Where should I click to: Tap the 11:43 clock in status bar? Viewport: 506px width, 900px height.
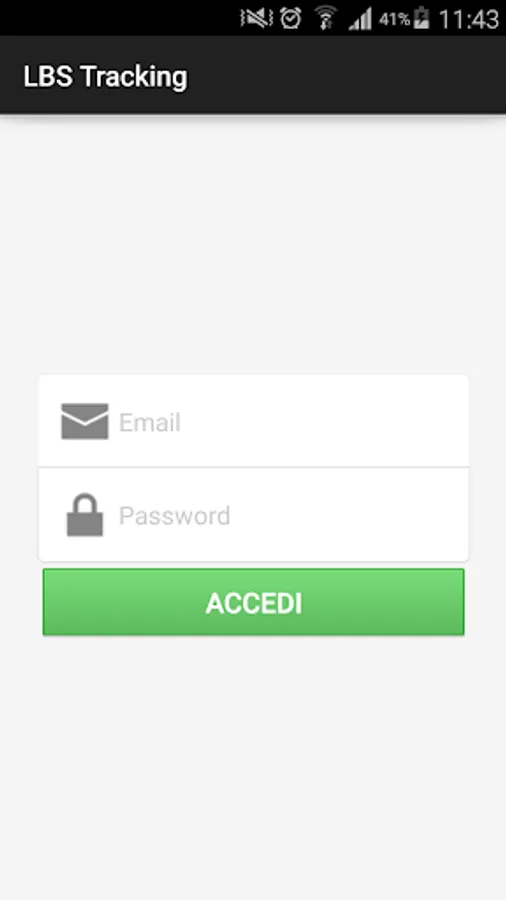coord(469,20)
